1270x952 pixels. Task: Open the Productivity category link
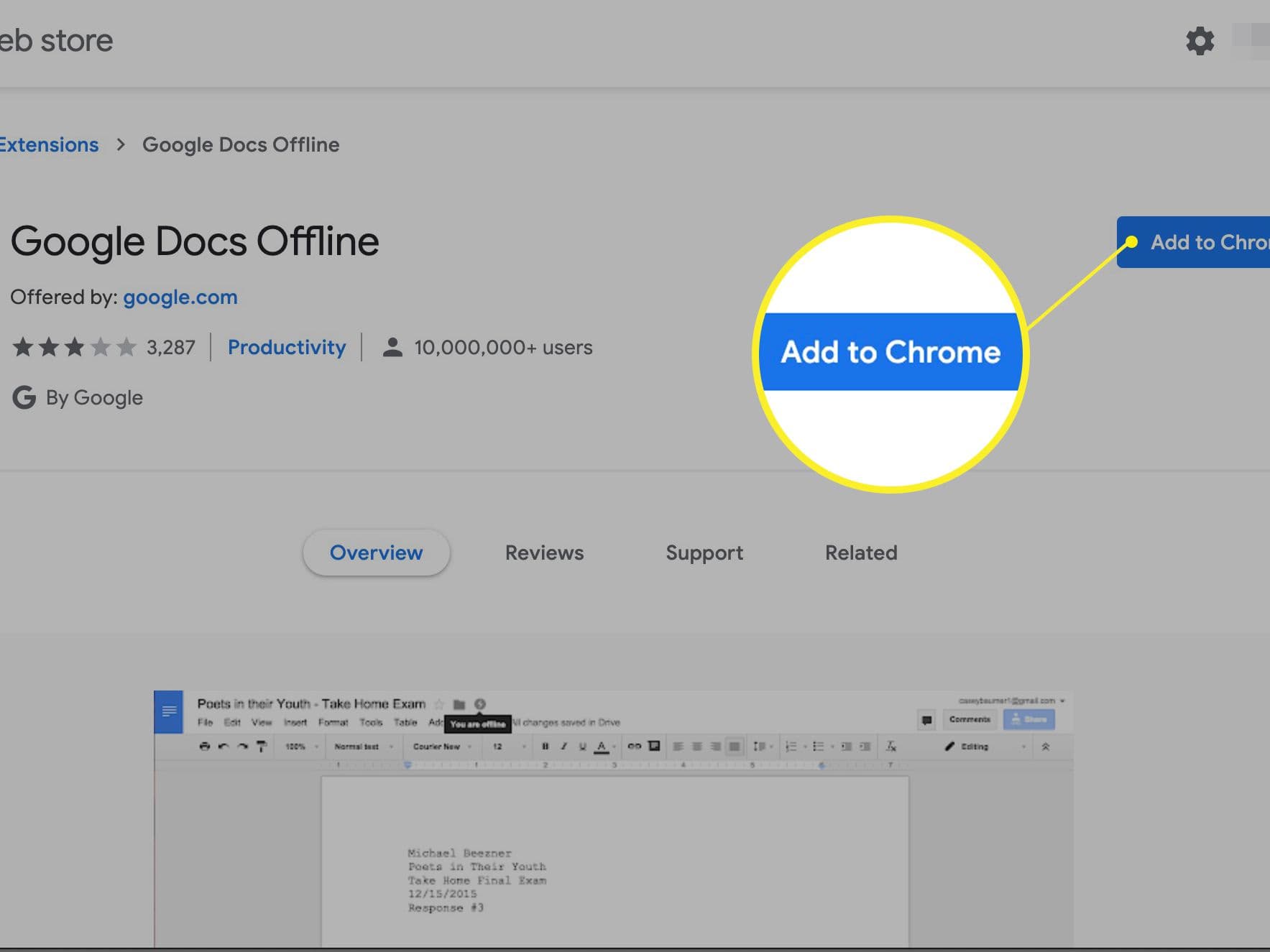click(287, 348)
